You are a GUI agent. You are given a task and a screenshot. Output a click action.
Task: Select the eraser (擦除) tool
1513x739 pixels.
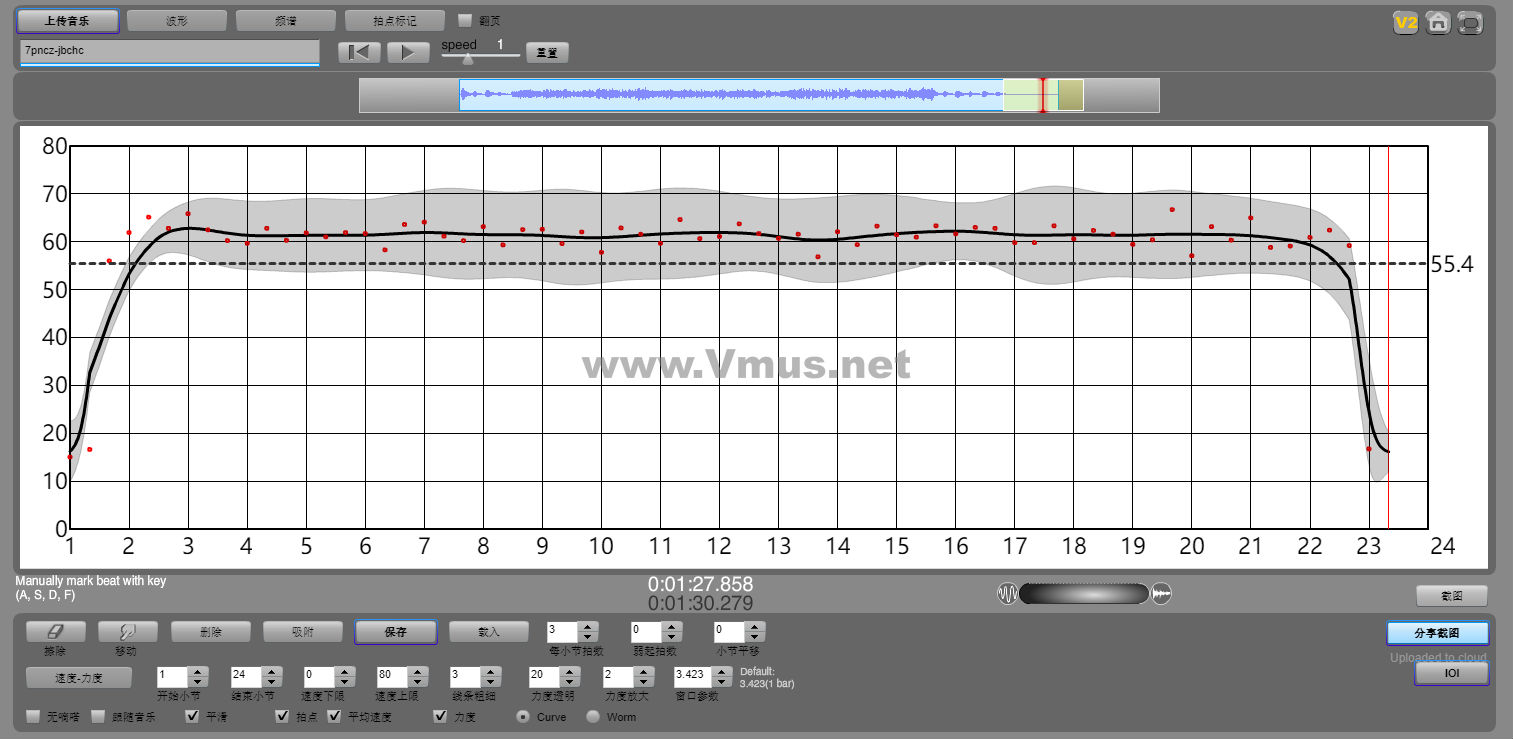55,632
